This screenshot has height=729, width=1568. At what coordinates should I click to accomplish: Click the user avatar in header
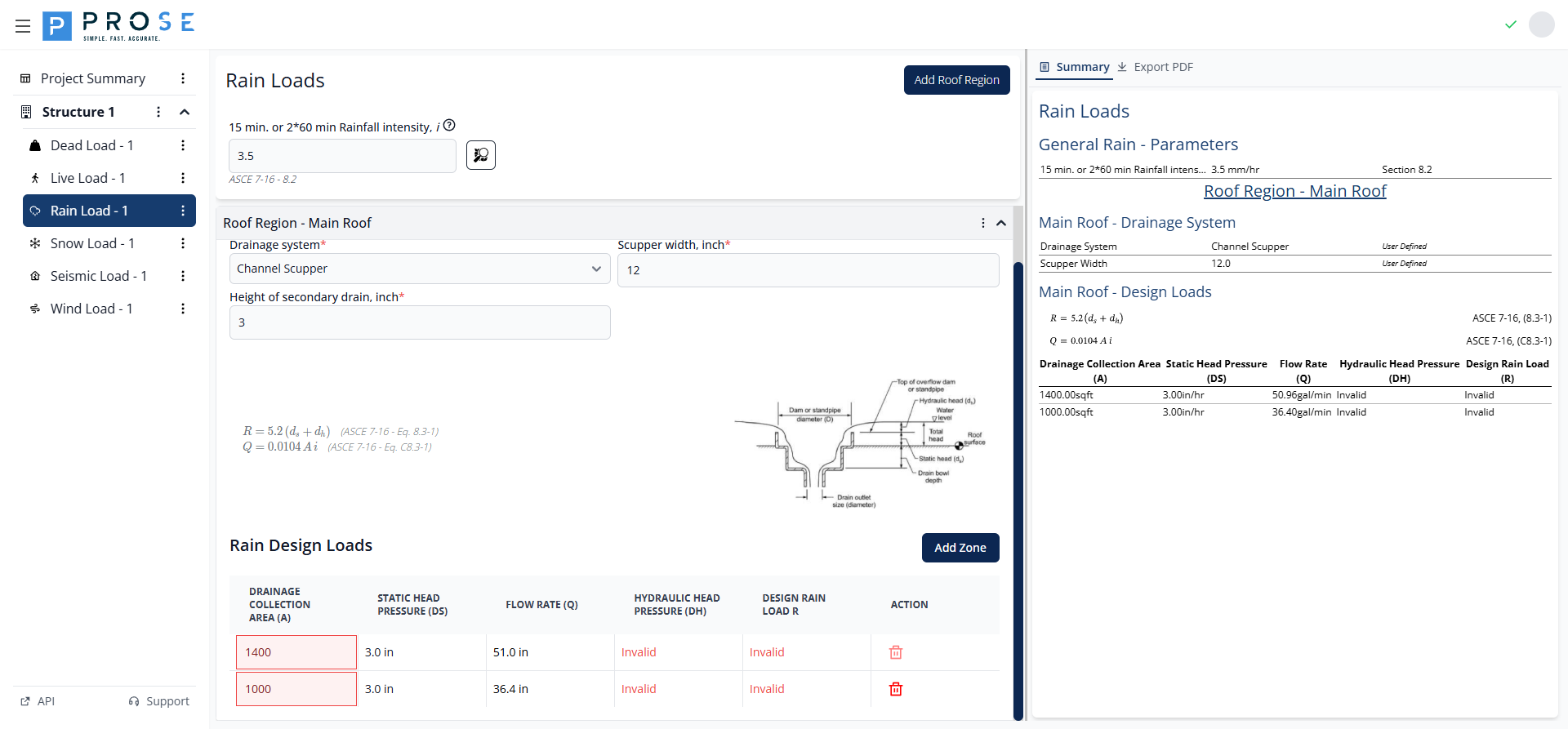[x=1541, y=24]
